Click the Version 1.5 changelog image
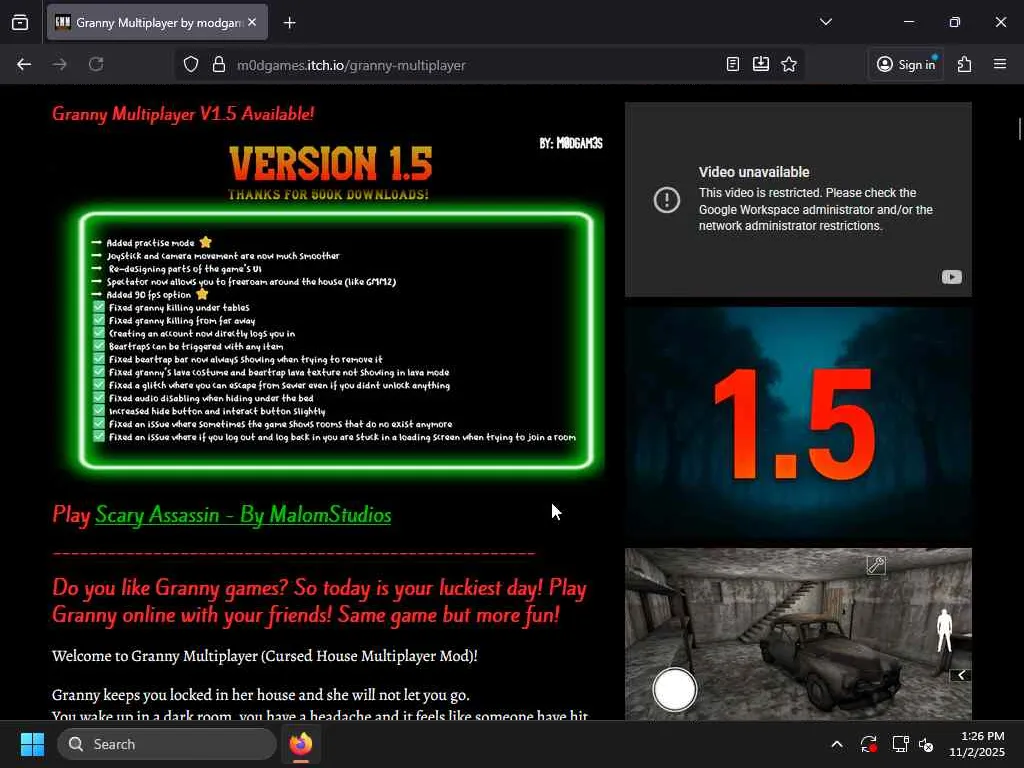 (330, 306)
